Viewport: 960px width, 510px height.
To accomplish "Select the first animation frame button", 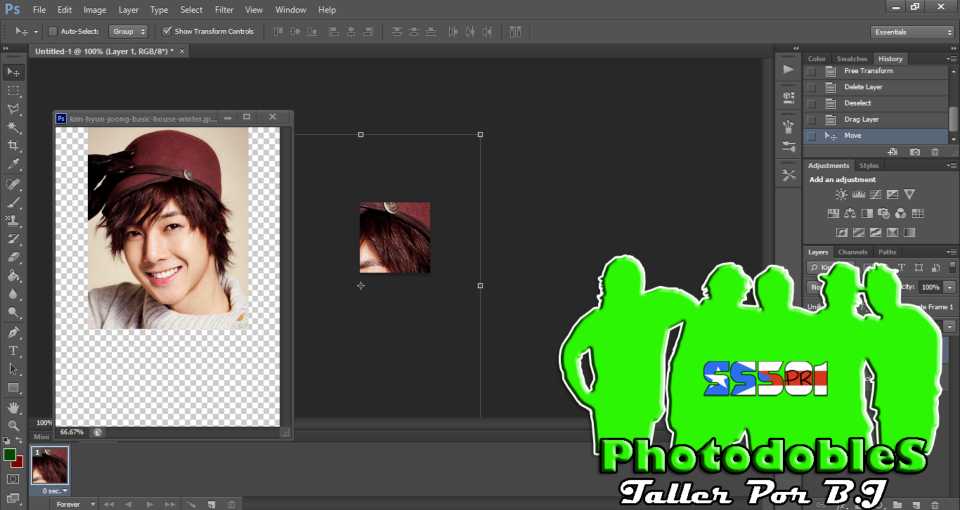I will [108, 504].
